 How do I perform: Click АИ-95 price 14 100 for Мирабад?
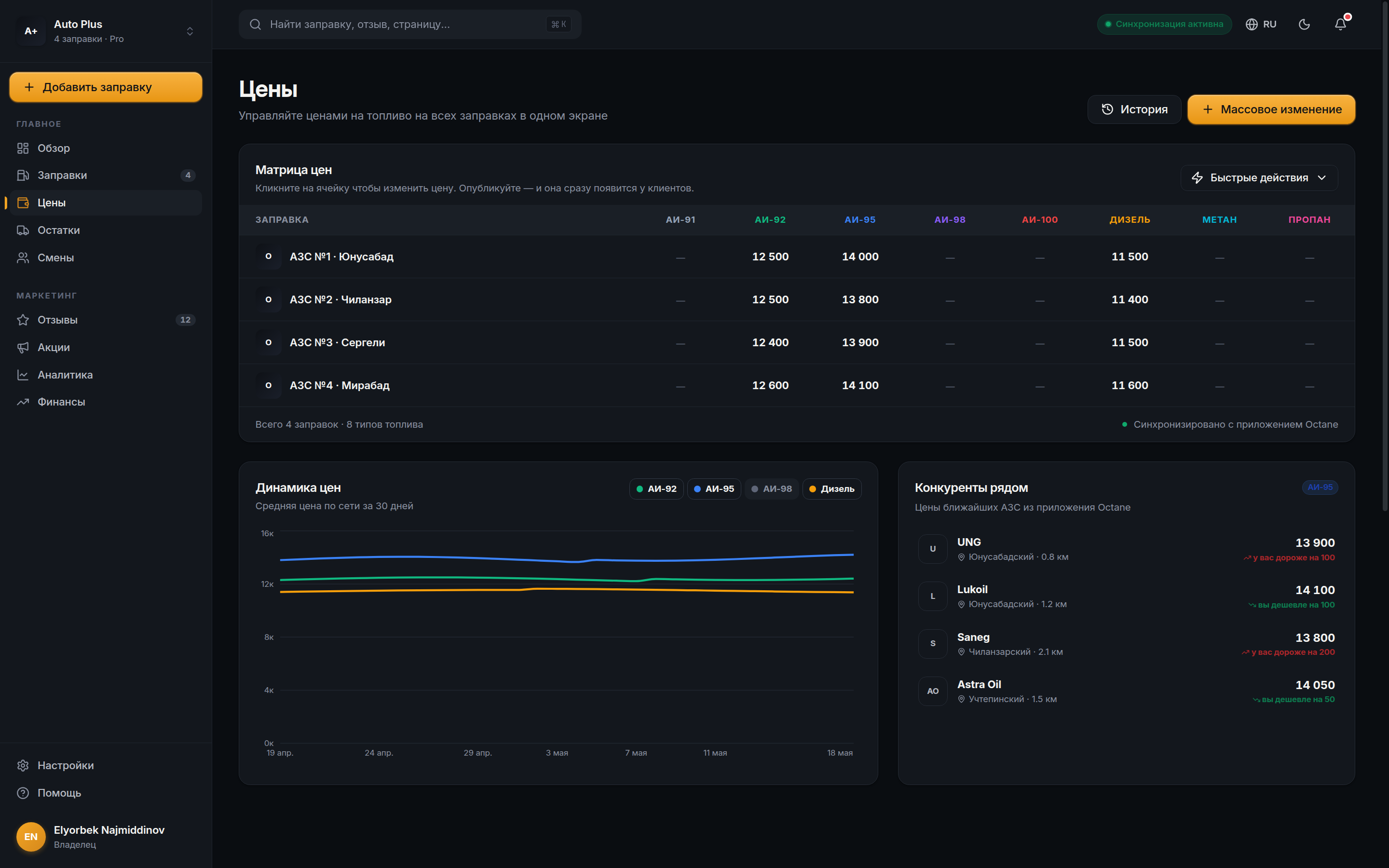pos(860,385)
